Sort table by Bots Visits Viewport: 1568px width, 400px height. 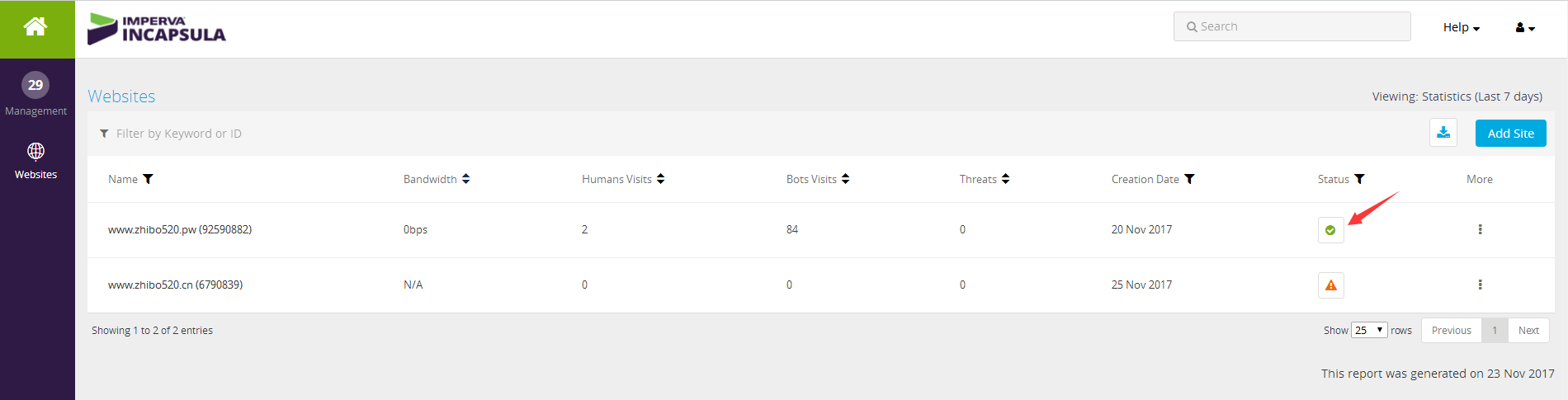(x=845, y=179)
